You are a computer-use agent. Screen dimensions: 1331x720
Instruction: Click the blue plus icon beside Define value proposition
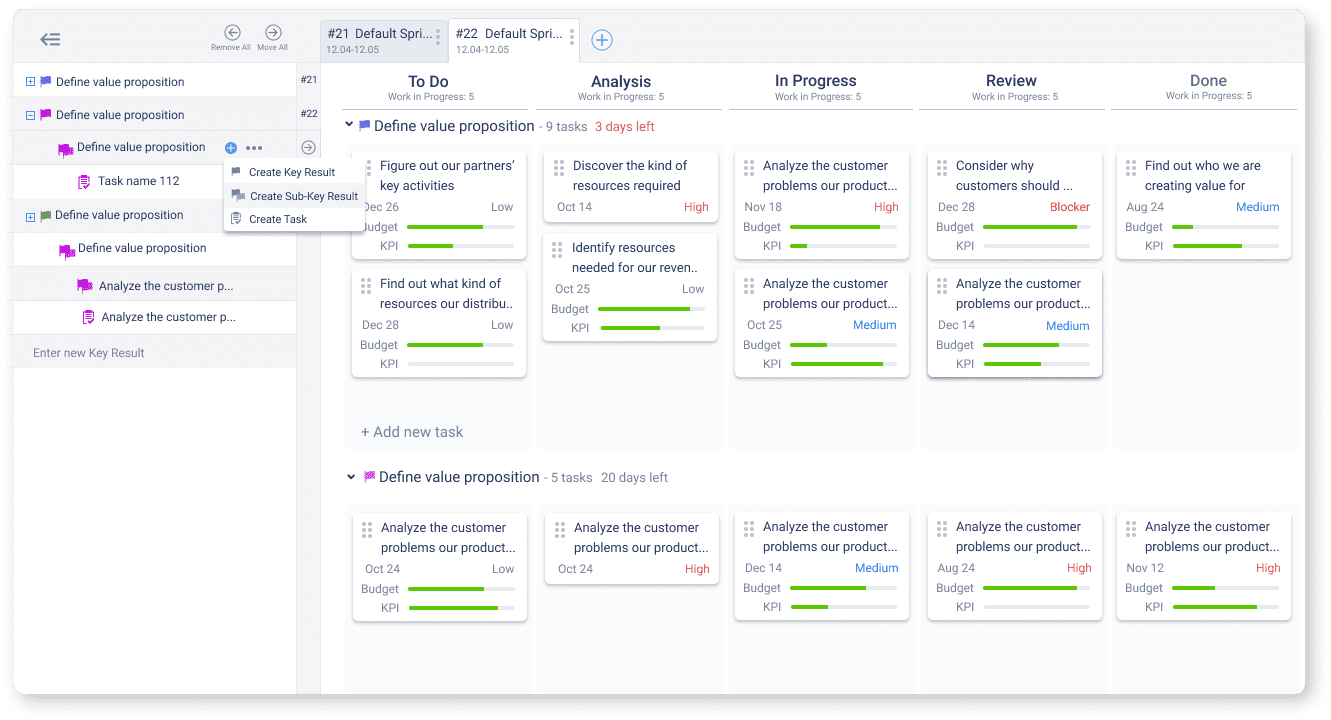tap(231, 148)
